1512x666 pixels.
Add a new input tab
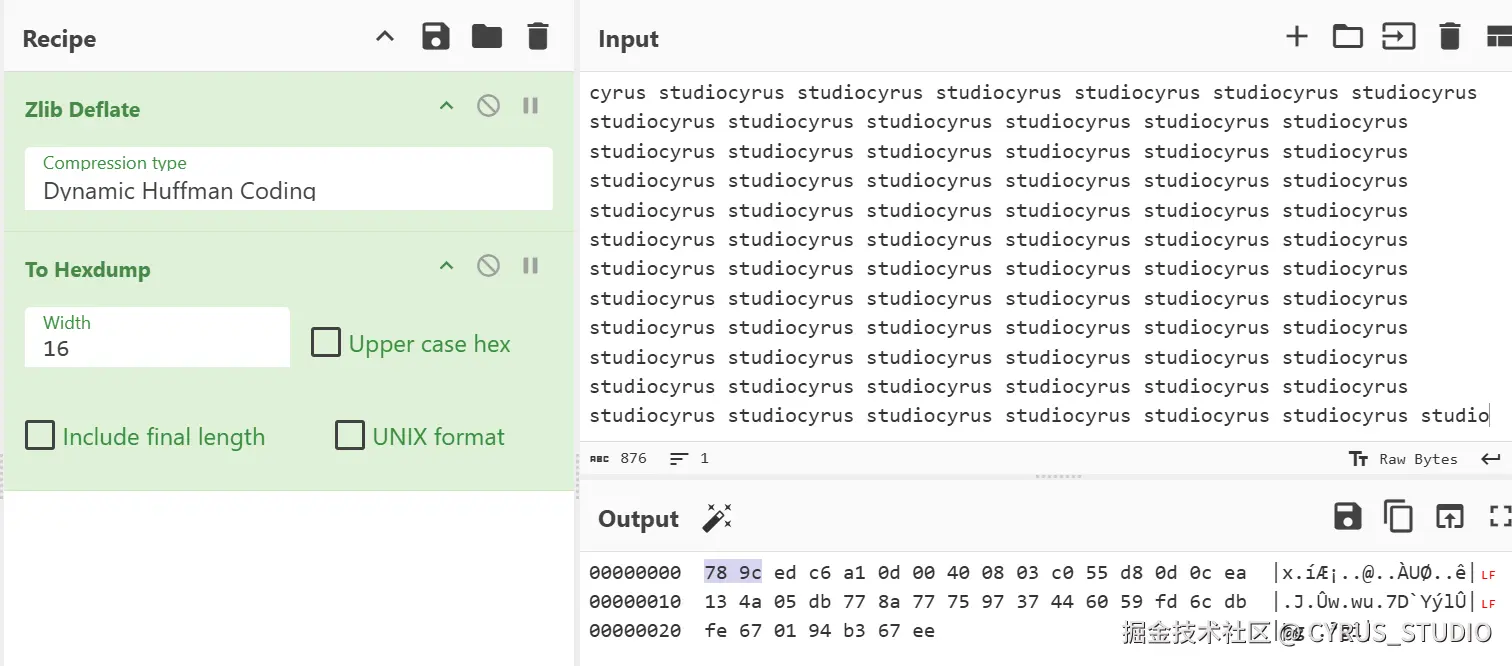[1297, 37]
